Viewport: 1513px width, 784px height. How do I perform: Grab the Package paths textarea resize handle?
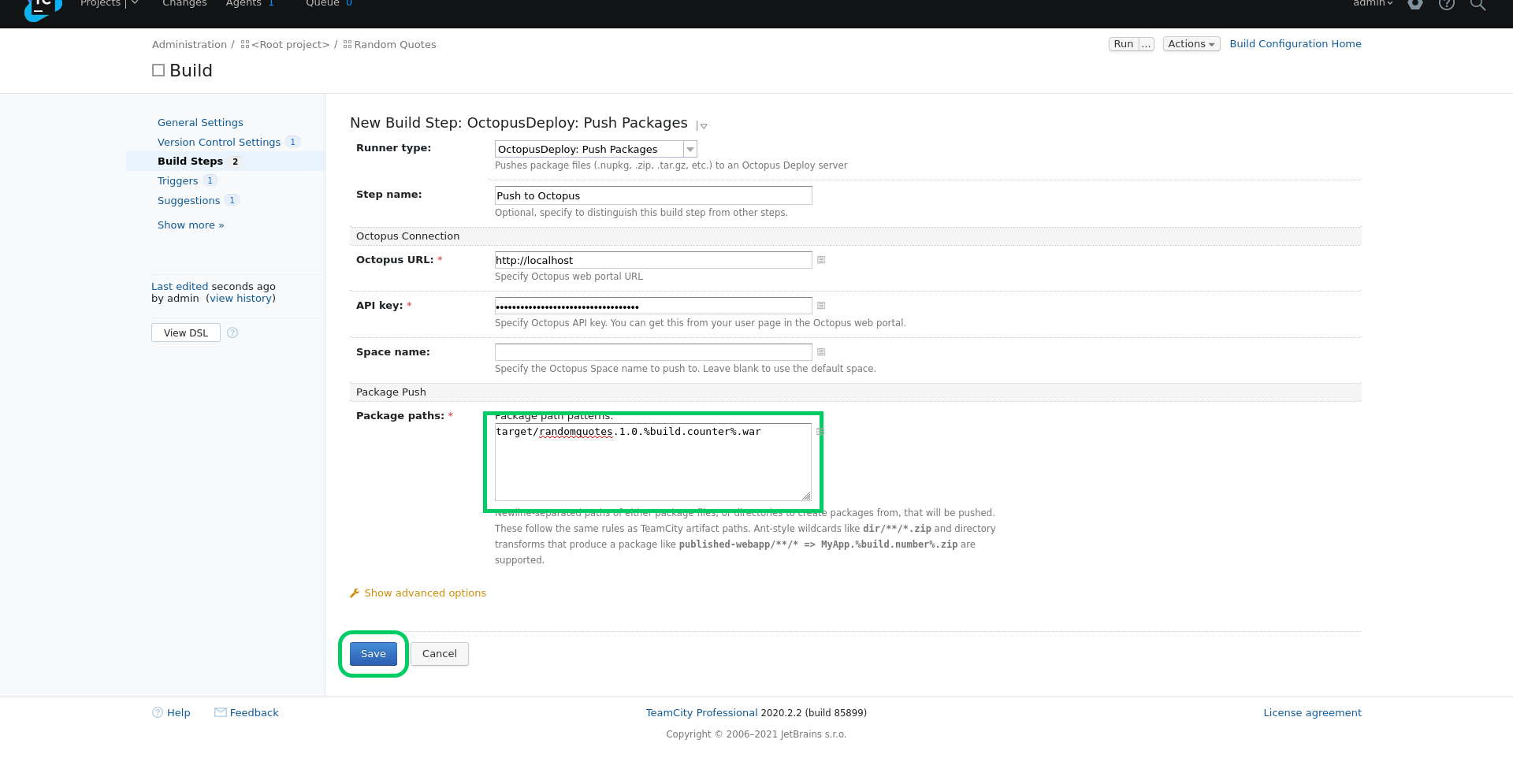click(806, 496)
